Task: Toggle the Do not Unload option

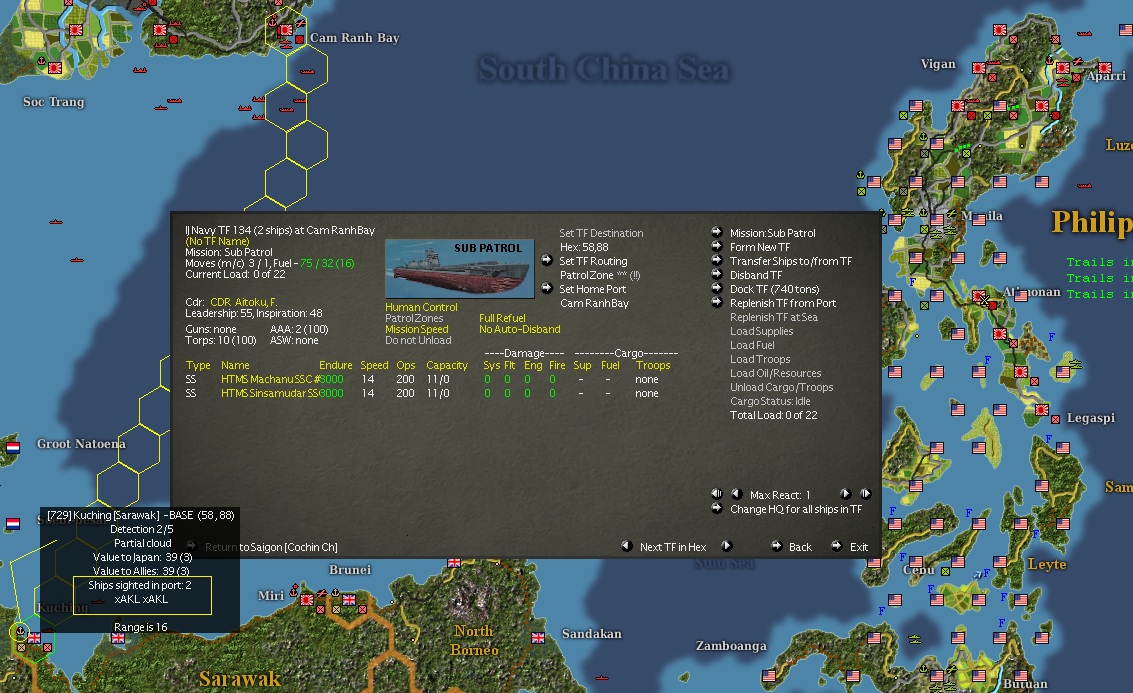Action: tap(418, 340)
